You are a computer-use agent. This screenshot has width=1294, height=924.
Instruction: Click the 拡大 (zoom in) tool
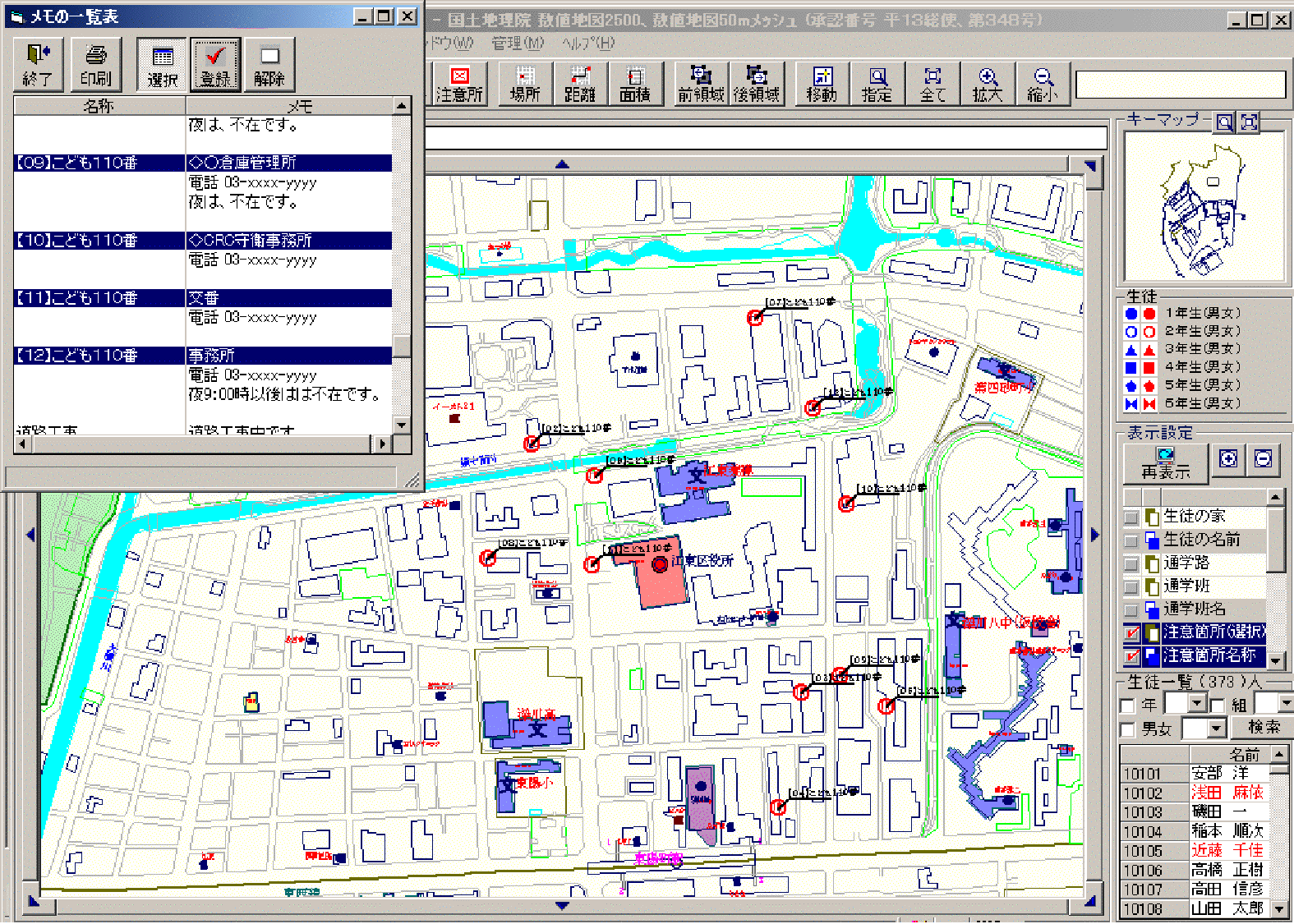988,85
